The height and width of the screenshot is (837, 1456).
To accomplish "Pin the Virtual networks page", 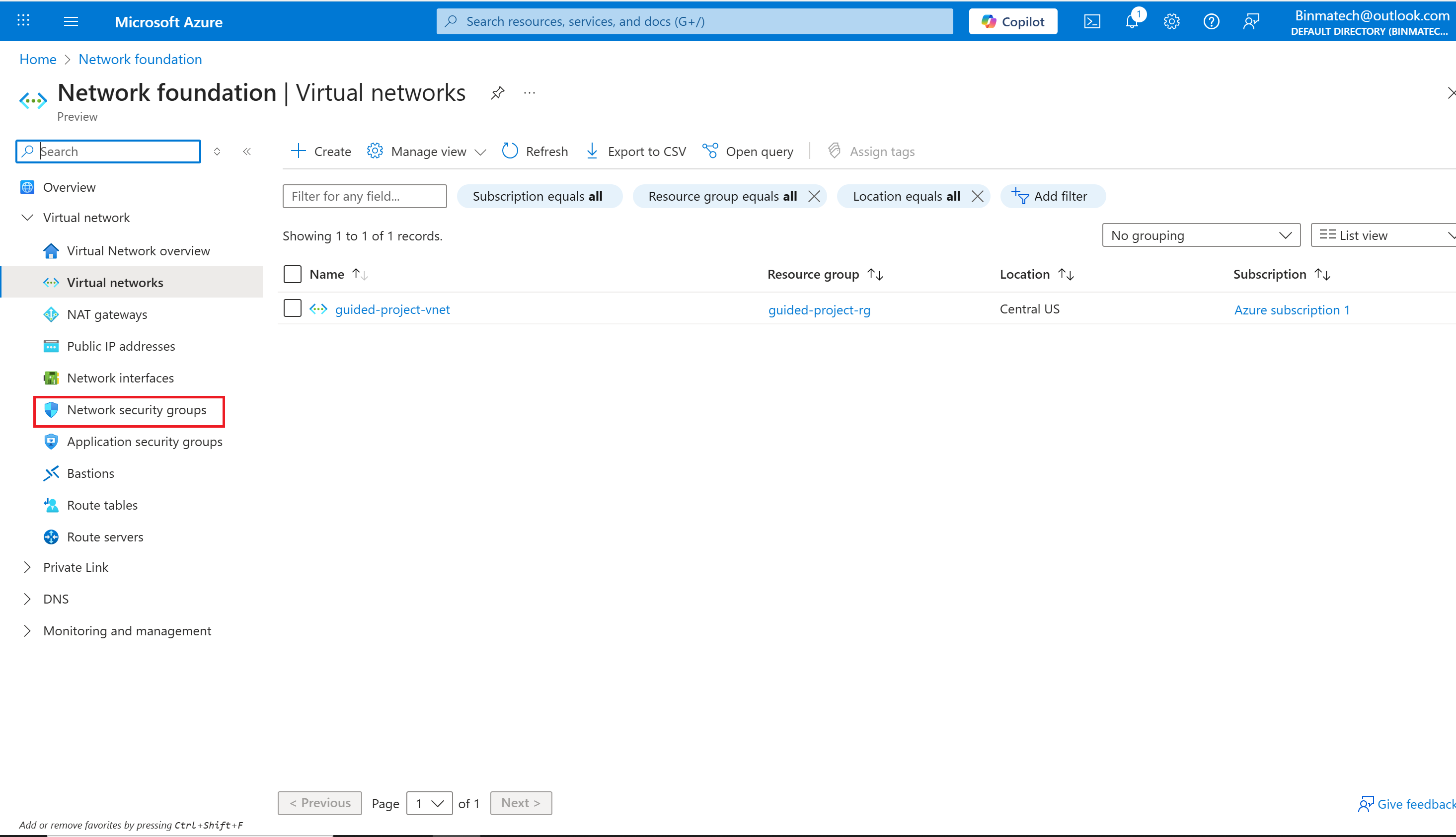I will coord(497,92).
